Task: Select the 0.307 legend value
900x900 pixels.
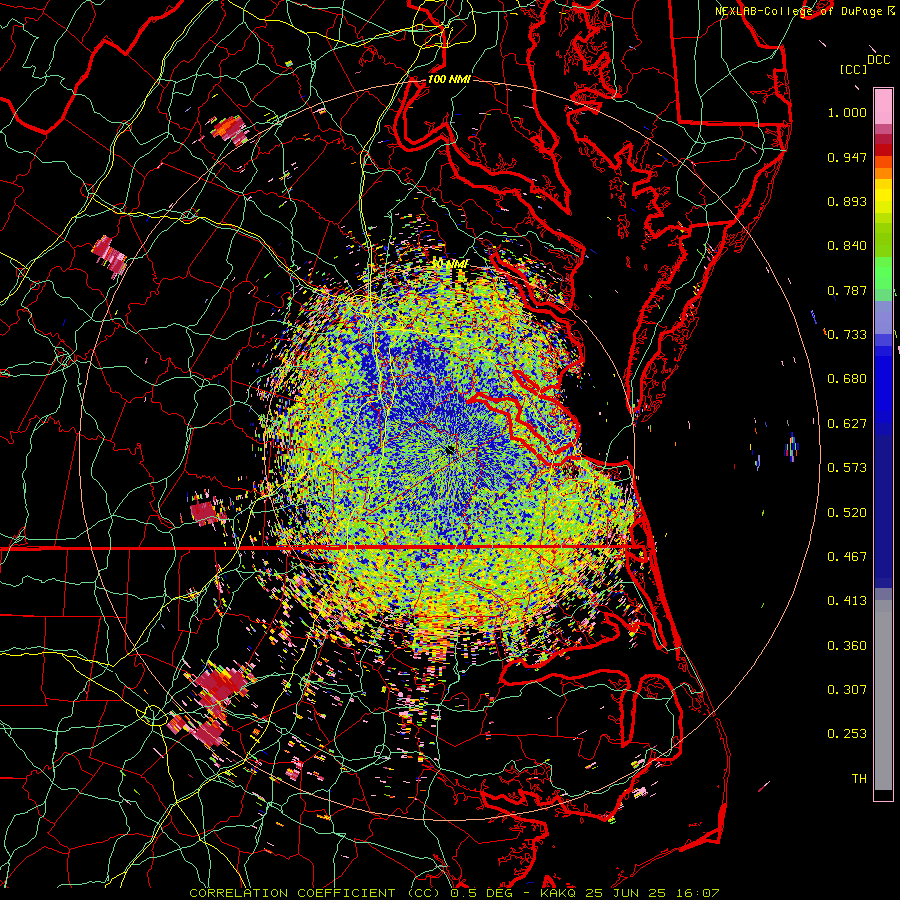Action: 847,690
